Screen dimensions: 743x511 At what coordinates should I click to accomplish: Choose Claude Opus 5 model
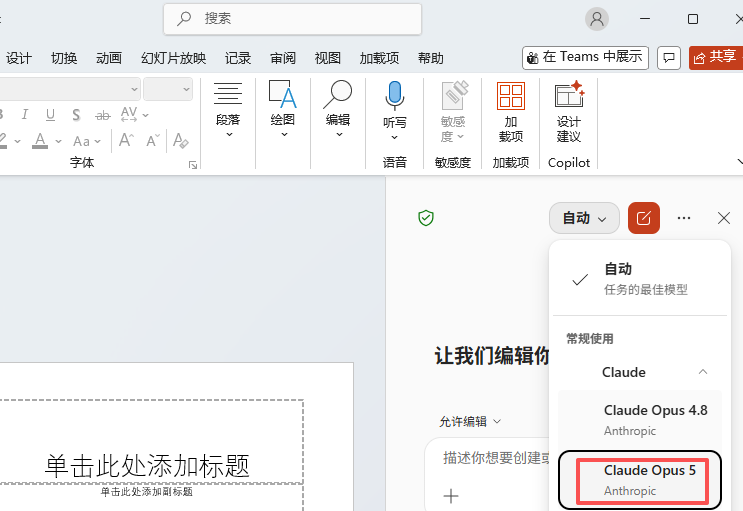click(x=640, y=480)
